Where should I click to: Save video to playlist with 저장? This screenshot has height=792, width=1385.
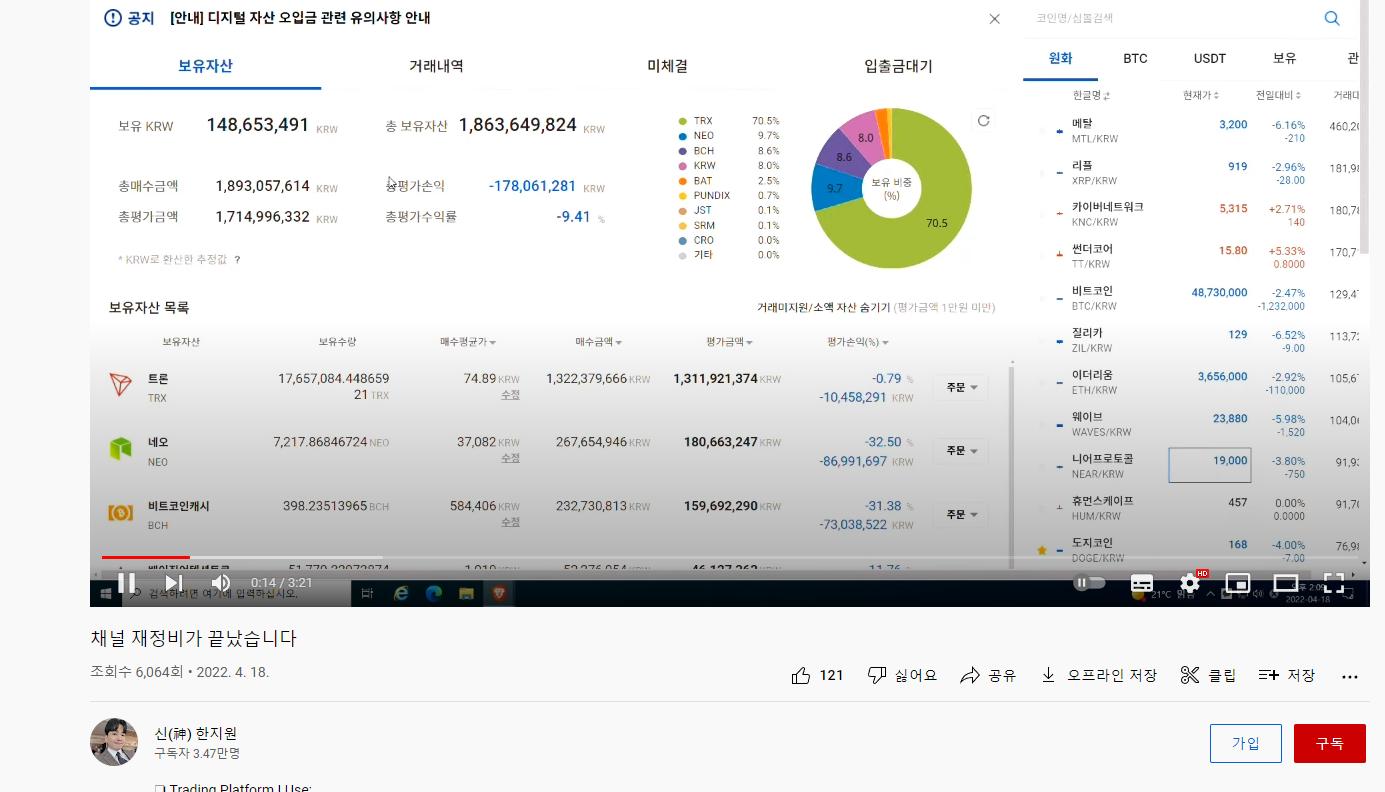click(x=1286, y=675)
